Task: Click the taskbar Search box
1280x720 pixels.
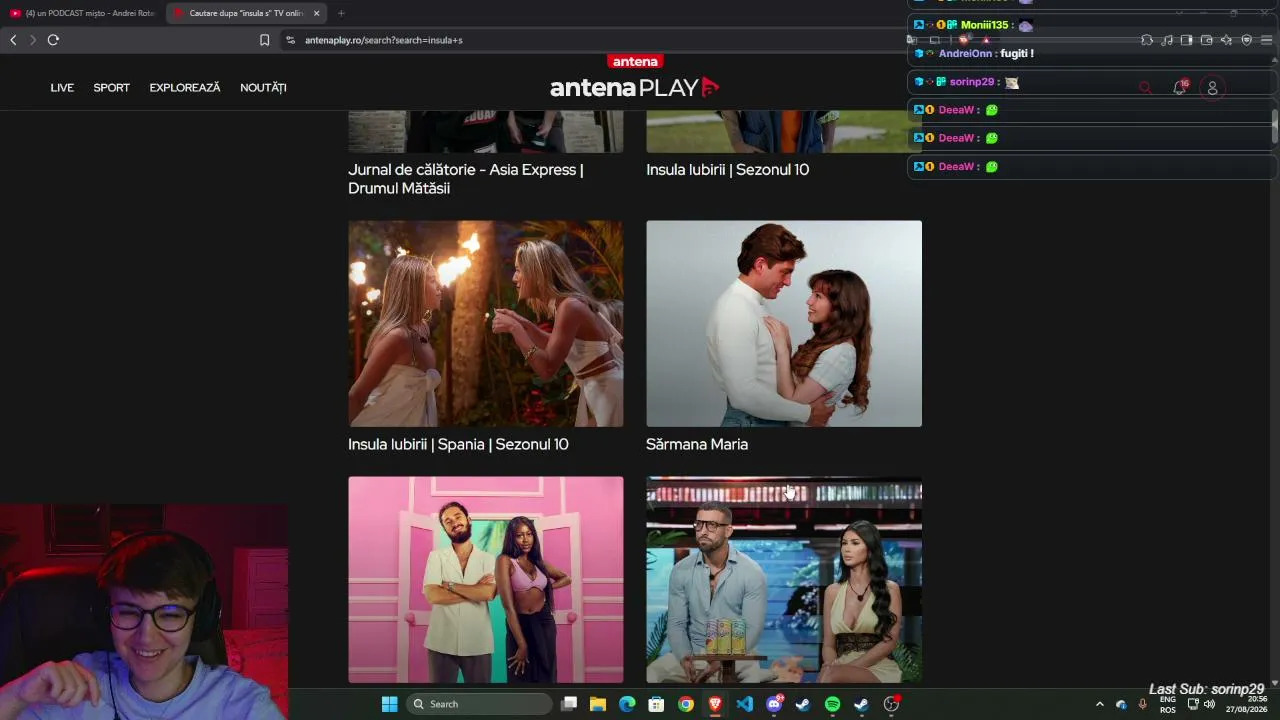Action: 480,704
